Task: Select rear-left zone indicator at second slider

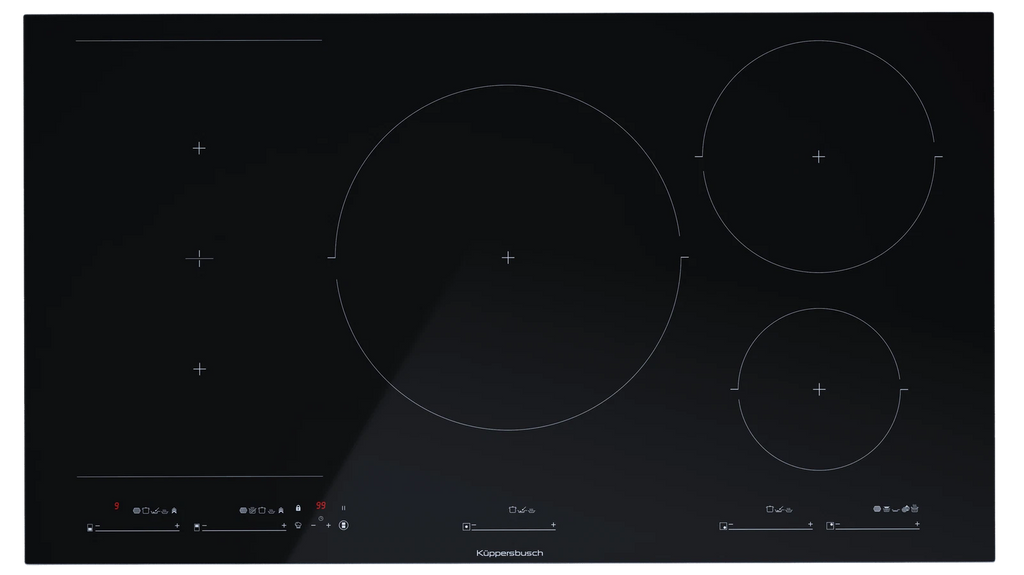Action: click(197, 527)
